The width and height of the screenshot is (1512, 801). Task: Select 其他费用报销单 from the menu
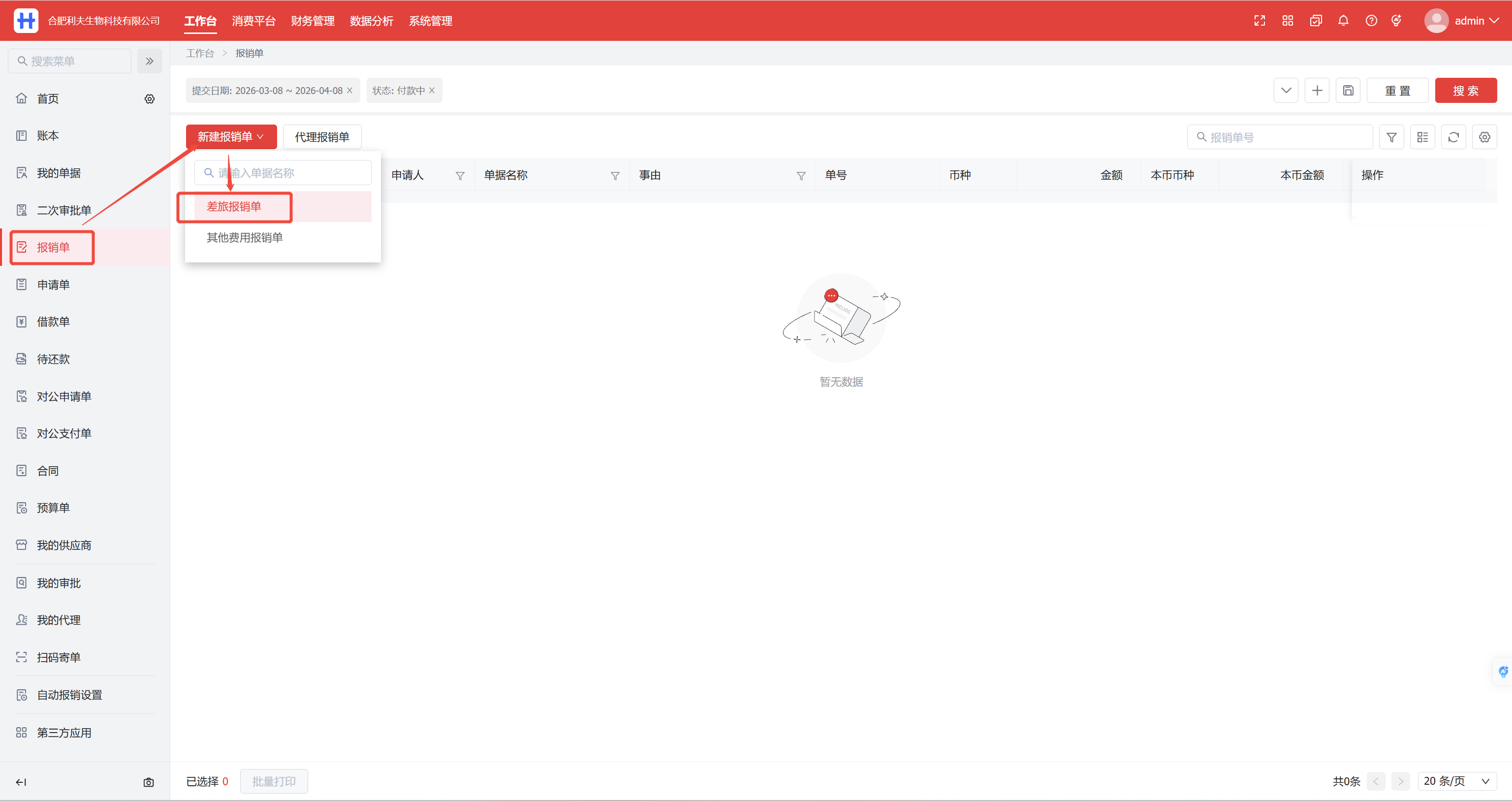[245, 237]
